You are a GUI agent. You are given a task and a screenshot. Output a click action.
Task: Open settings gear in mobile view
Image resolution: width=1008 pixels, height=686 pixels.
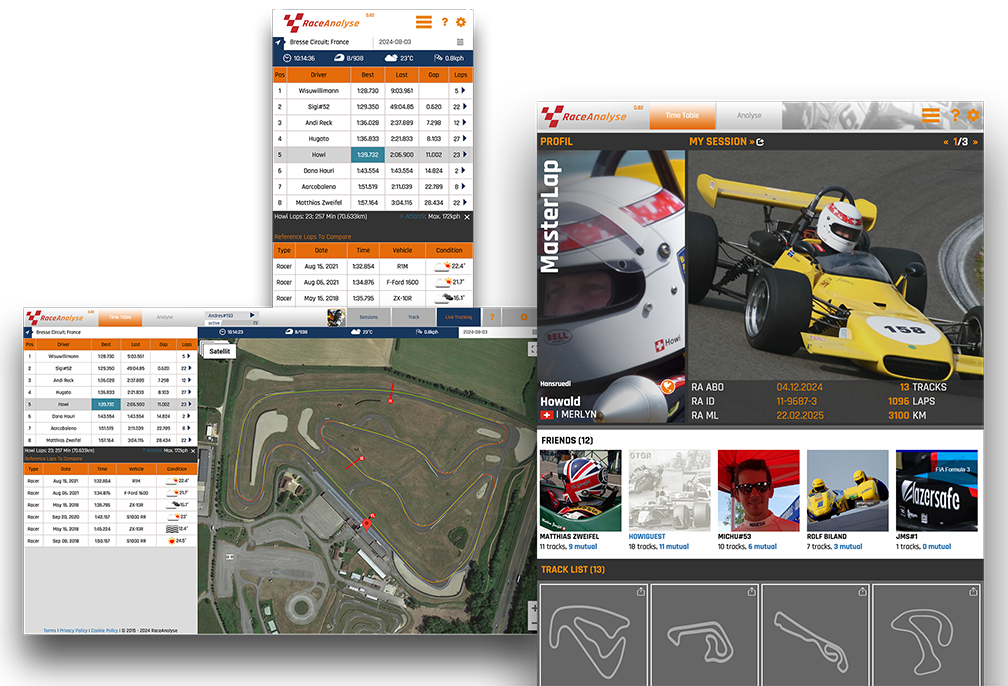pyautogui.click(x=461, y=22)
